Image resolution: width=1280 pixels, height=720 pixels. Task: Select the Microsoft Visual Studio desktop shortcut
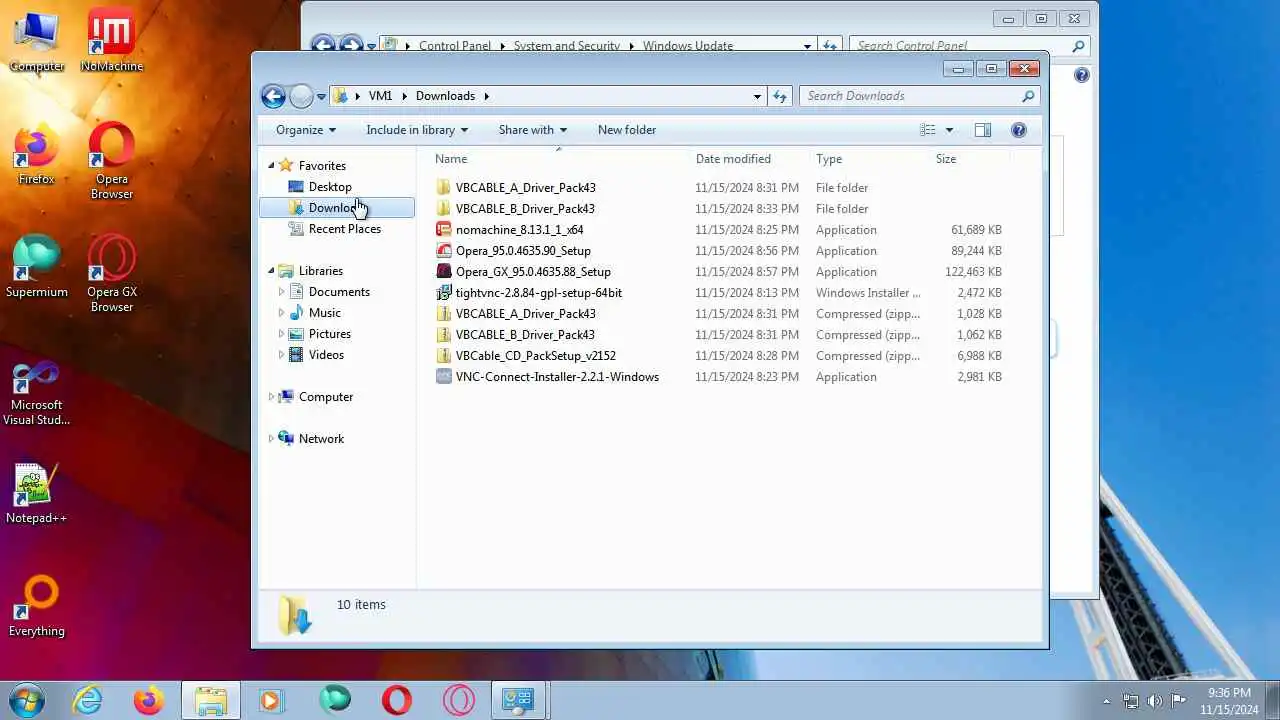37,394
